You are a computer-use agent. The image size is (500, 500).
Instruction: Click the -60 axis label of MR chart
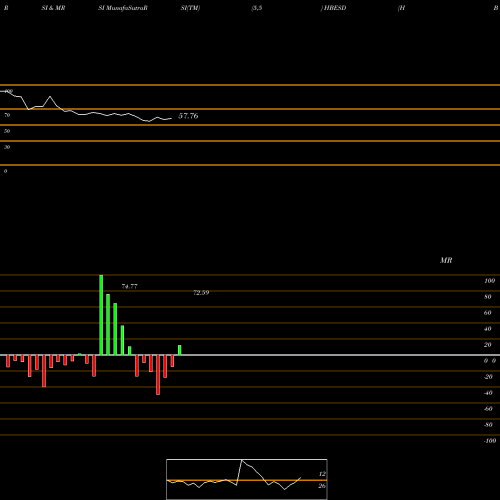pyautogui.click(x=488, y=409)
